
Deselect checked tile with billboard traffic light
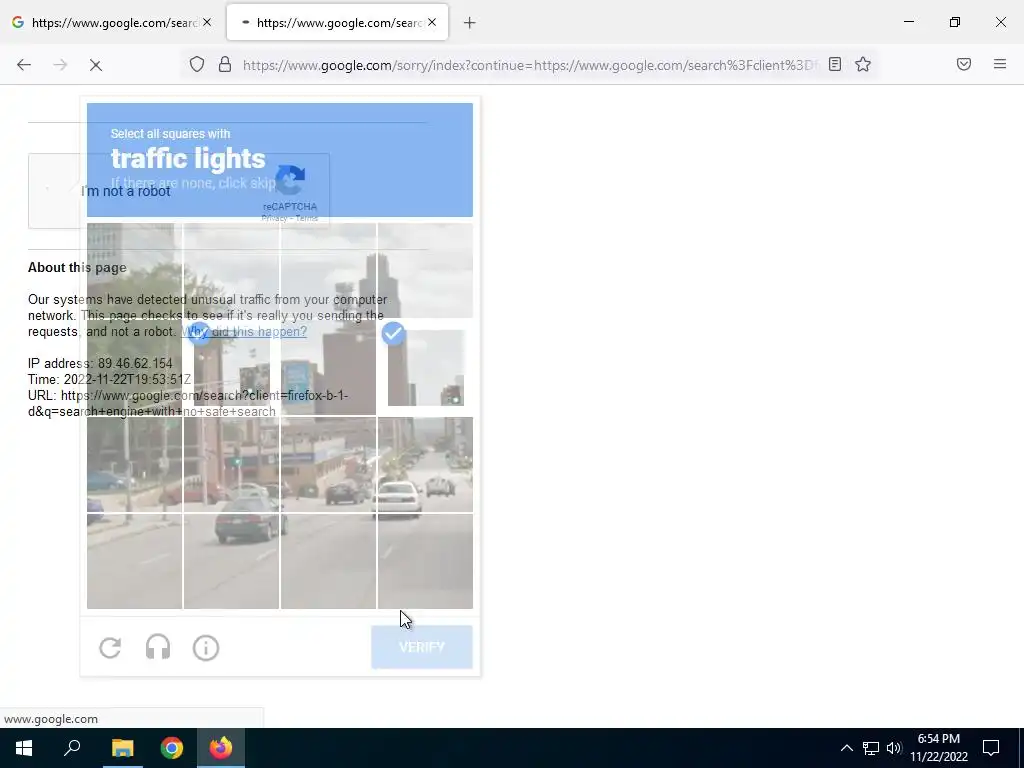[x=232, y=368]
